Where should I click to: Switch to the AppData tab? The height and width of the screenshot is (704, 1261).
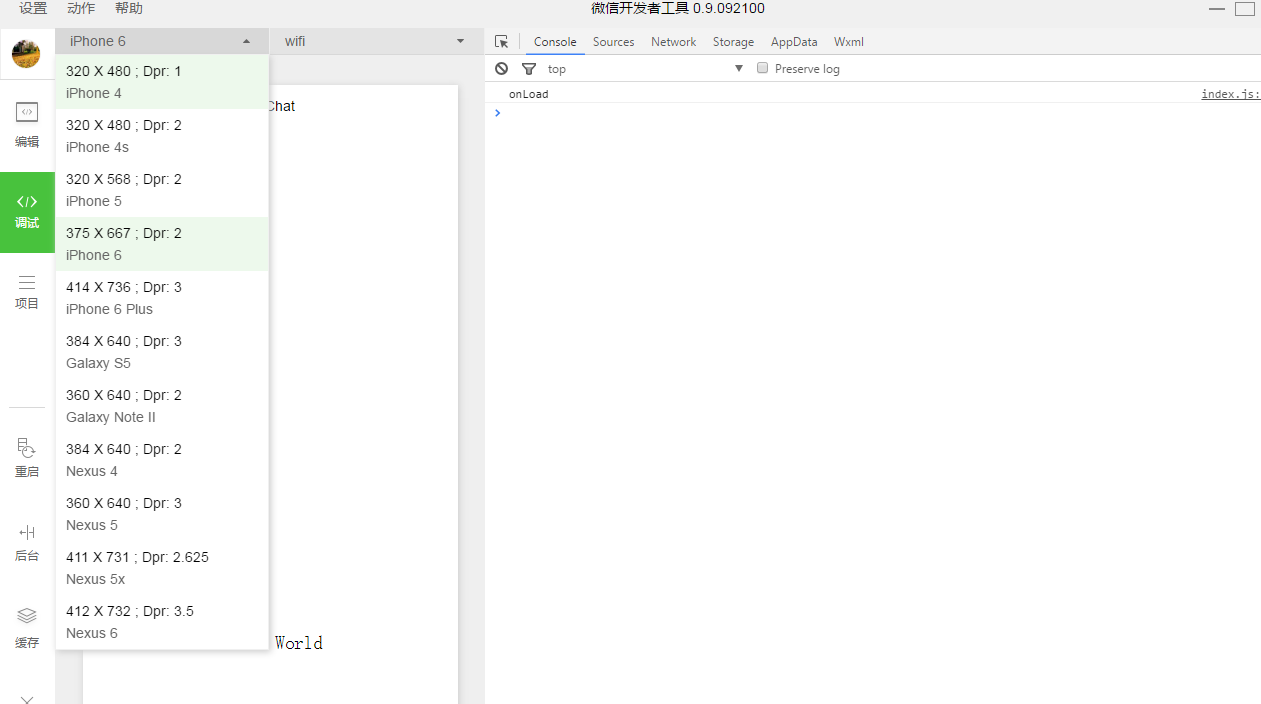794,42
